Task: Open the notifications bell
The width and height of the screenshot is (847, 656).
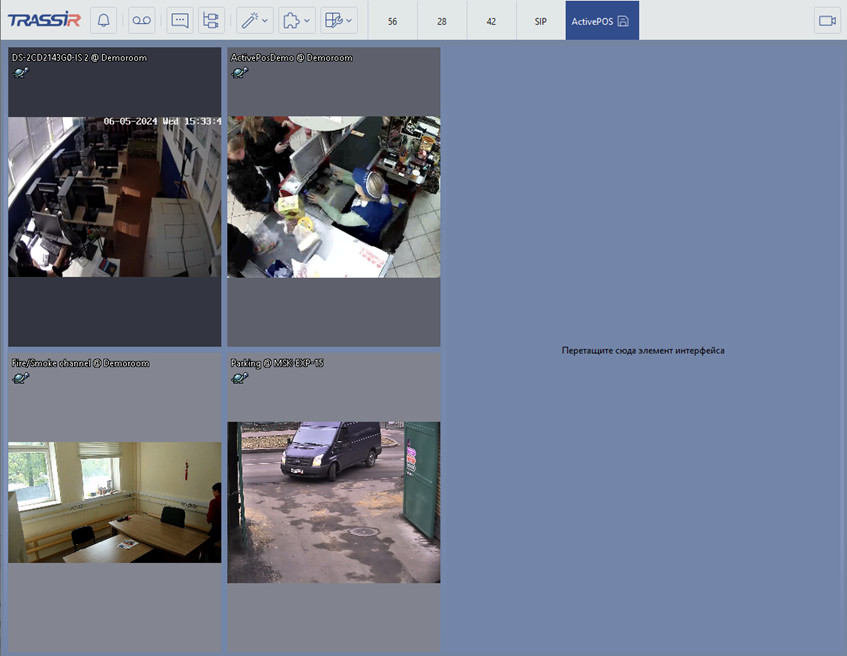Action: (x=104, y=20)
